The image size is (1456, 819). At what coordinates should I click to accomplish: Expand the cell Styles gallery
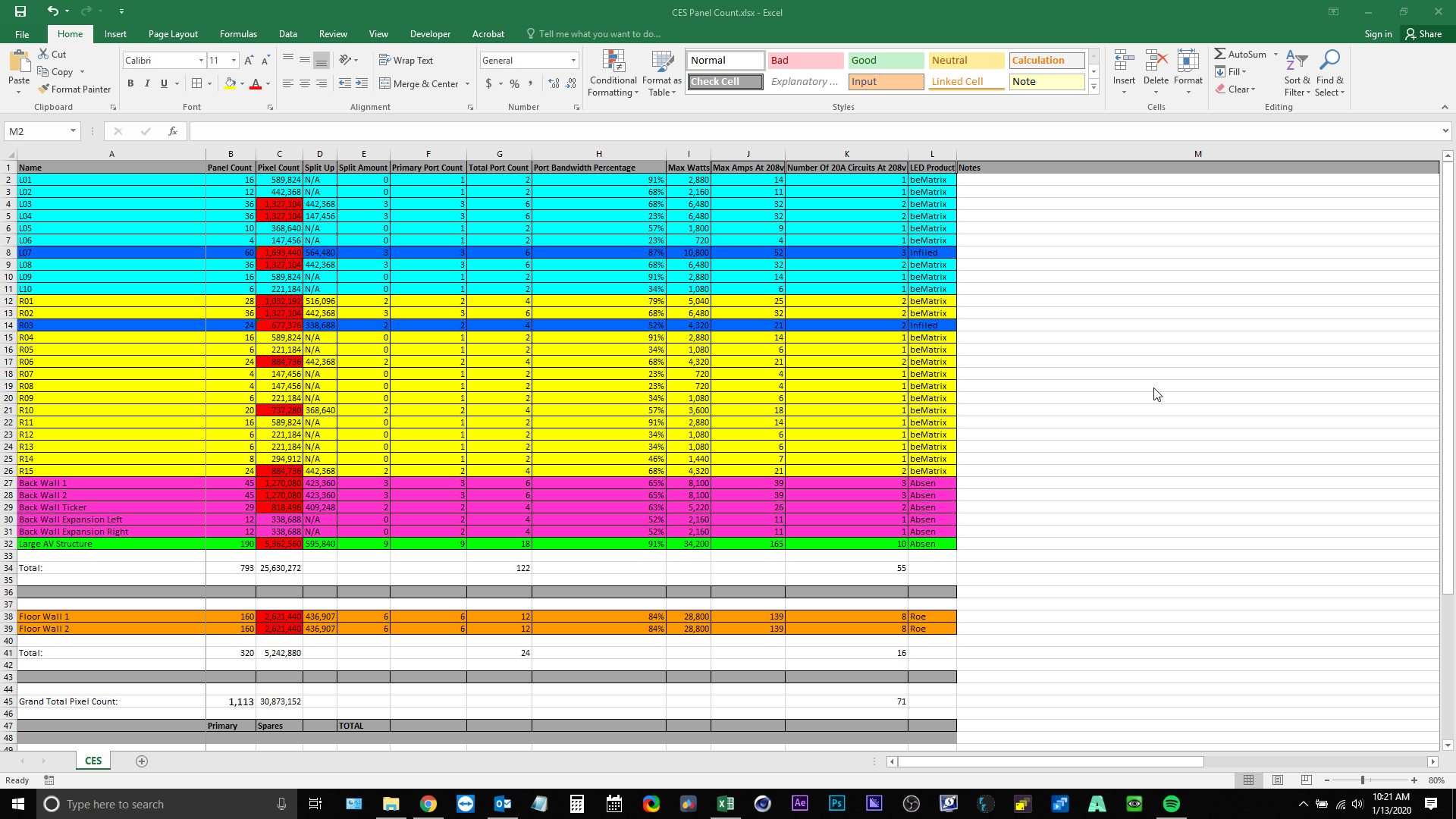click(x=1094, y=87)
